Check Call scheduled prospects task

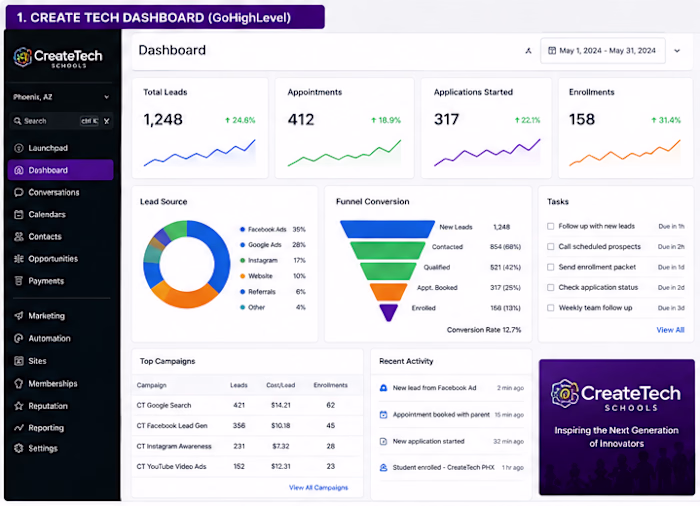tap(550, 247)
